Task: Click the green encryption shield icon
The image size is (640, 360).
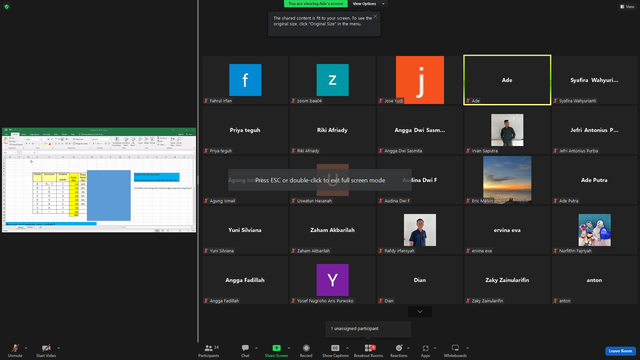Action: (7, 7)
